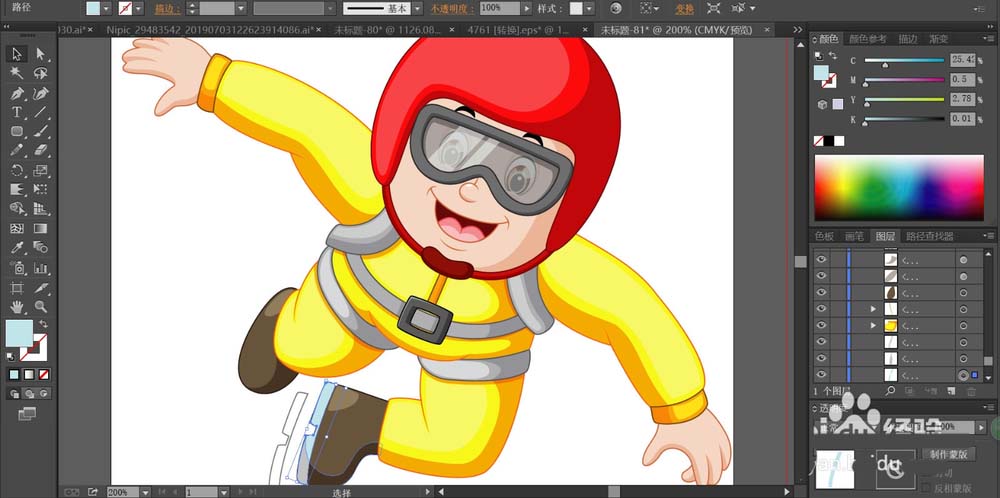Choose the Gradient tool
This screenshot has width=1000, height=498.
[x=41, y=228]
